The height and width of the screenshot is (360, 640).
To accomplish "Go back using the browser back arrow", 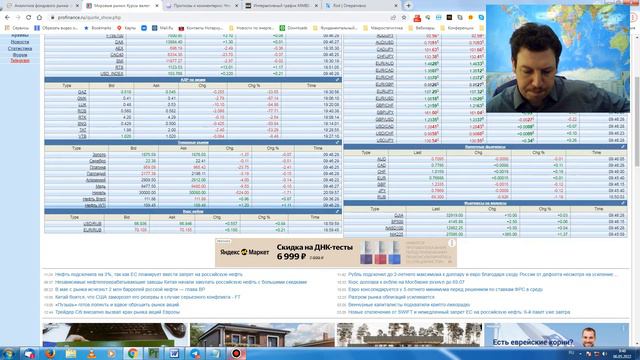I will click(7, 18).
